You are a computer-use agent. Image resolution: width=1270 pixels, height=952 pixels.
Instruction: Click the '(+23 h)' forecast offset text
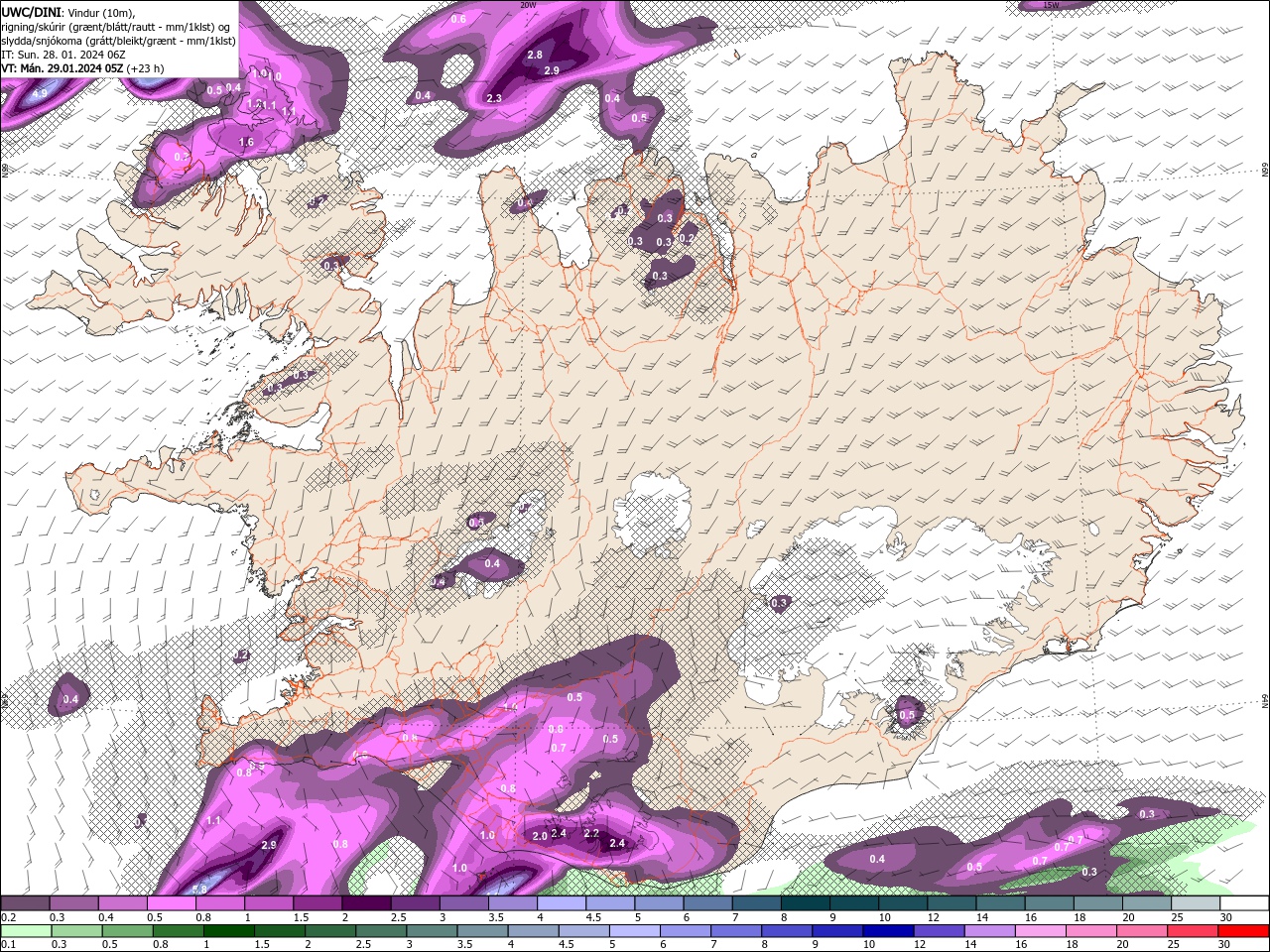point(145,68)
